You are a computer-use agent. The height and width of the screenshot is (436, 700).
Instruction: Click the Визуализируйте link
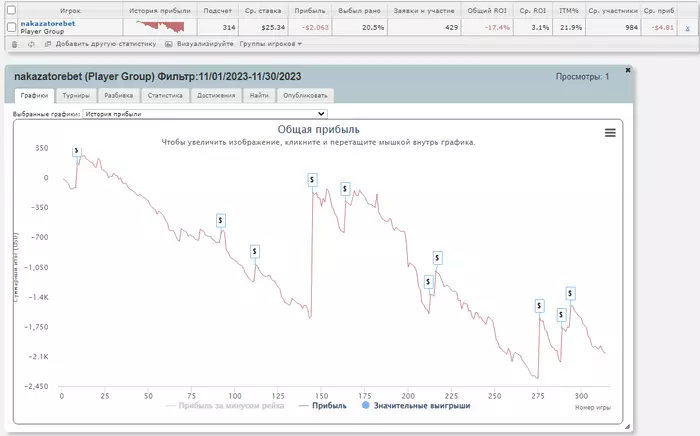205,44
